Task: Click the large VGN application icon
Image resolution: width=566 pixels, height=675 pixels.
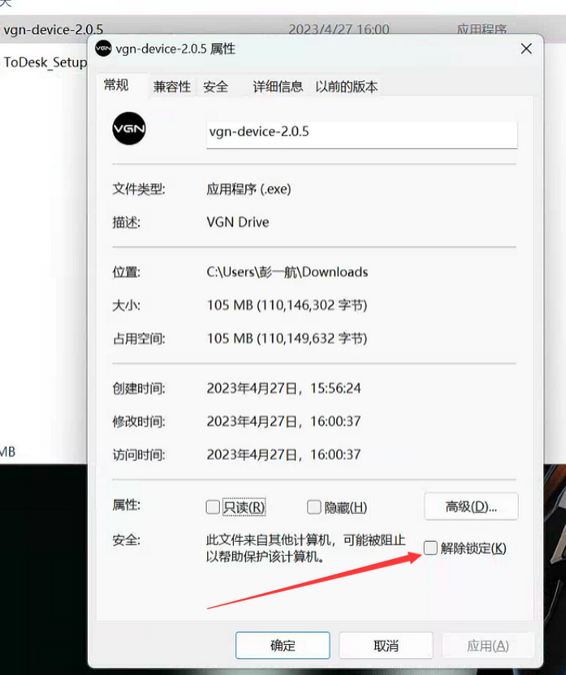Action: pos(129,128)
